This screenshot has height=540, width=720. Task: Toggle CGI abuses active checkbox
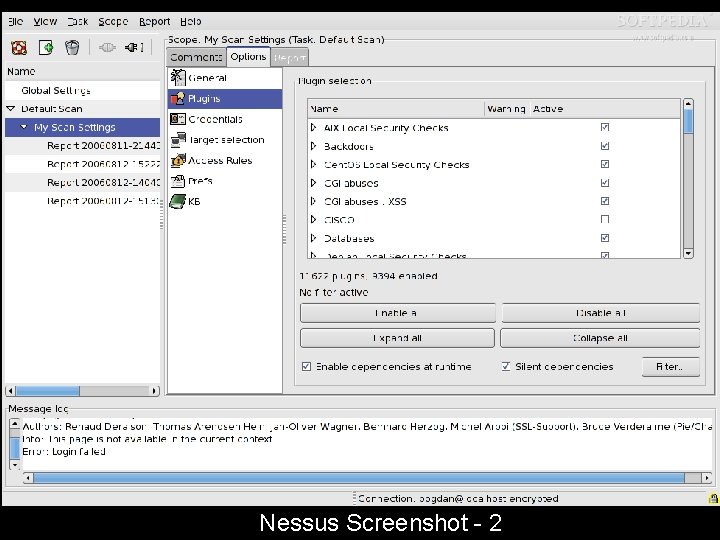[x=605, y=183]
